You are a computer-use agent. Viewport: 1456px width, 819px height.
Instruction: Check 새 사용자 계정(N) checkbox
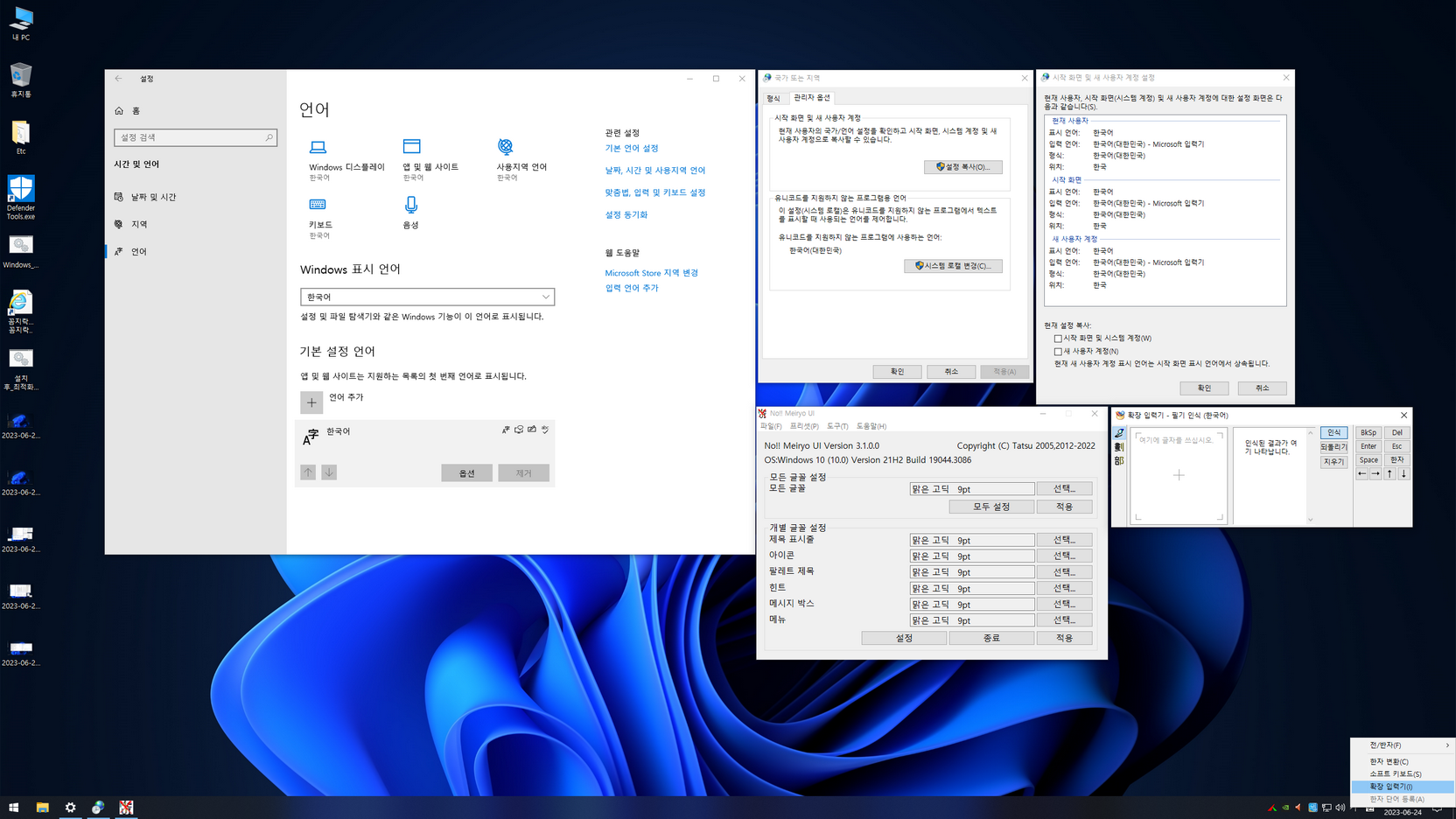tap(1058, 352)
